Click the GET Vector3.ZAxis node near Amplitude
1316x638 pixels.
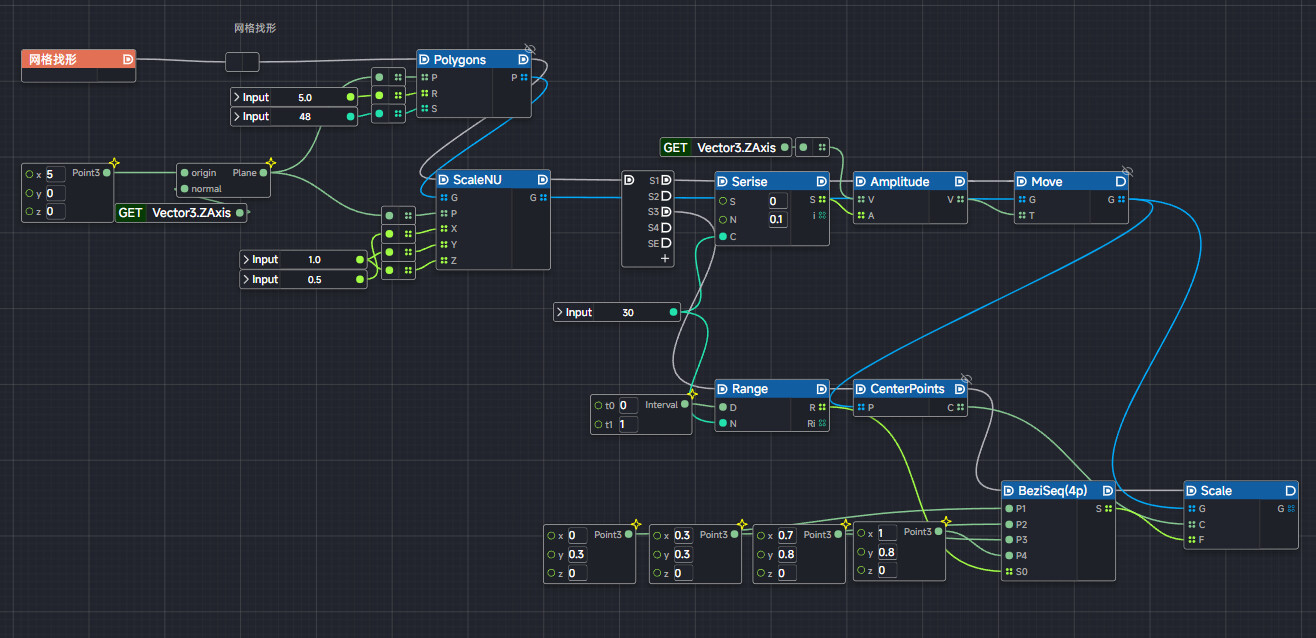tap(726, 147)
